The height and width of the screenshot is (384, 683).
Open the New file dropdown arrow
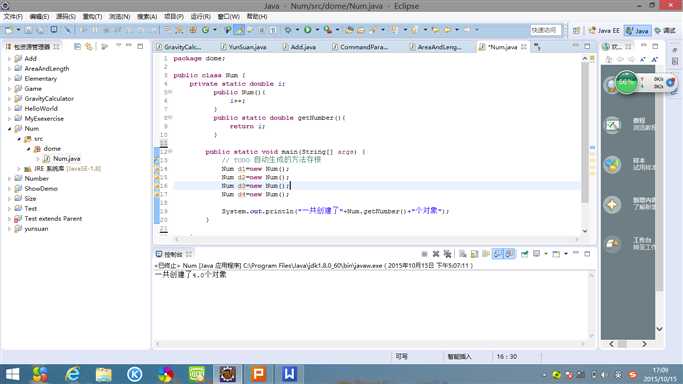tap(18, 30)
